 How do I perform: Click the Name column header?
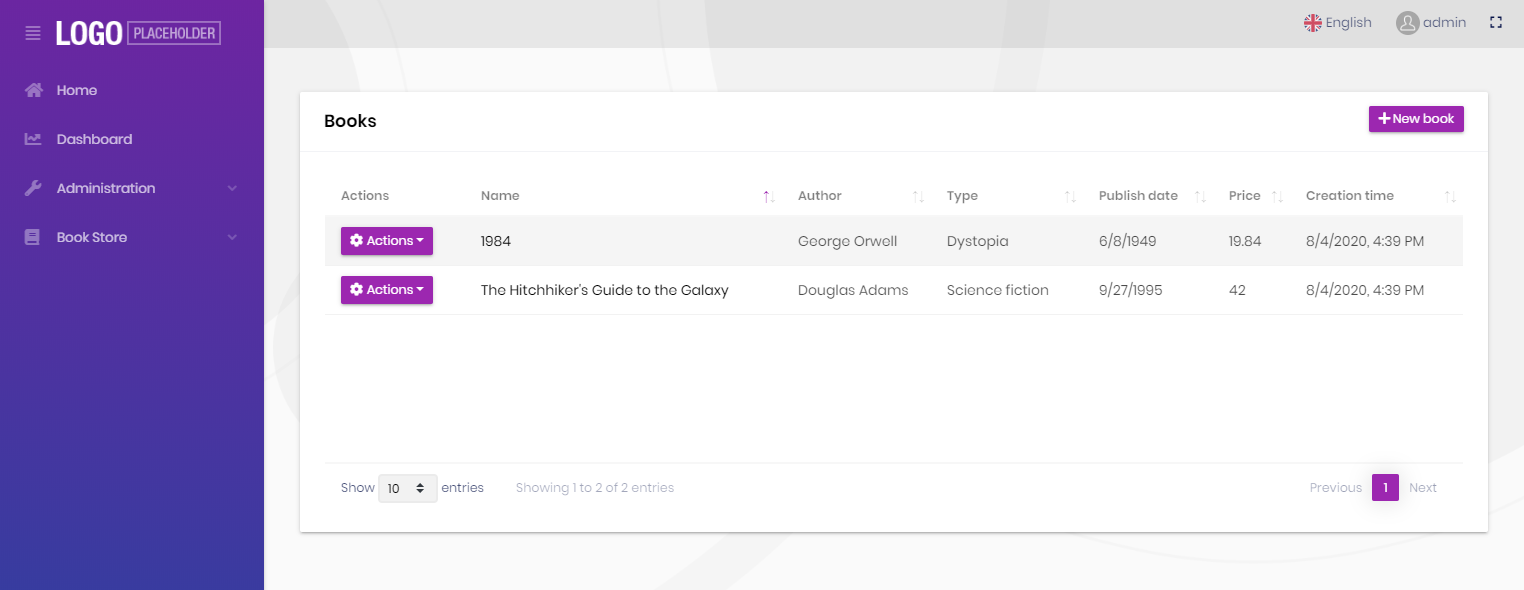pos(500,196)
